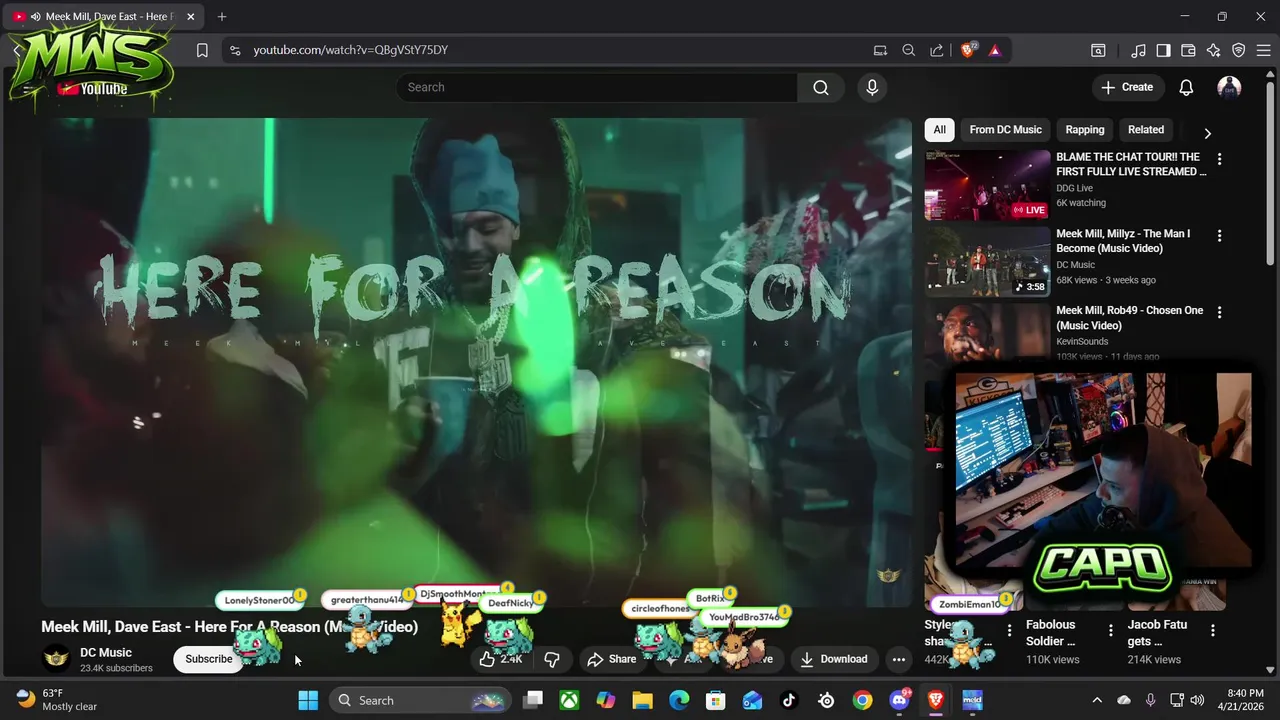The width and height of the screenshot is (1280, 720).
Task: Open Brave VPN shield icon
Action: [x=1238, y=50]
